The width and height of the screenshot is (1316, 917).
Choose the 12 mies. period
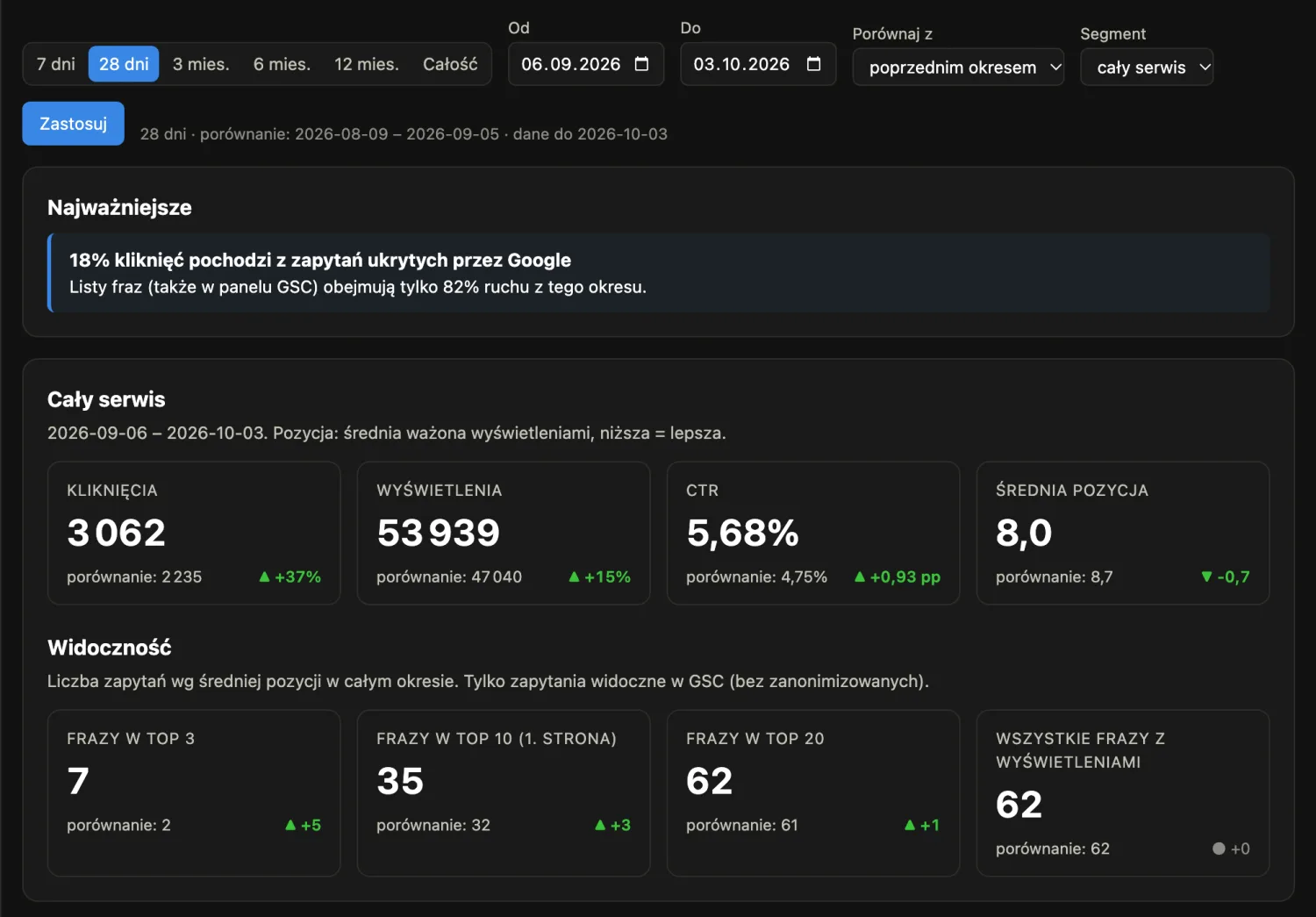[x=366, y=64]
